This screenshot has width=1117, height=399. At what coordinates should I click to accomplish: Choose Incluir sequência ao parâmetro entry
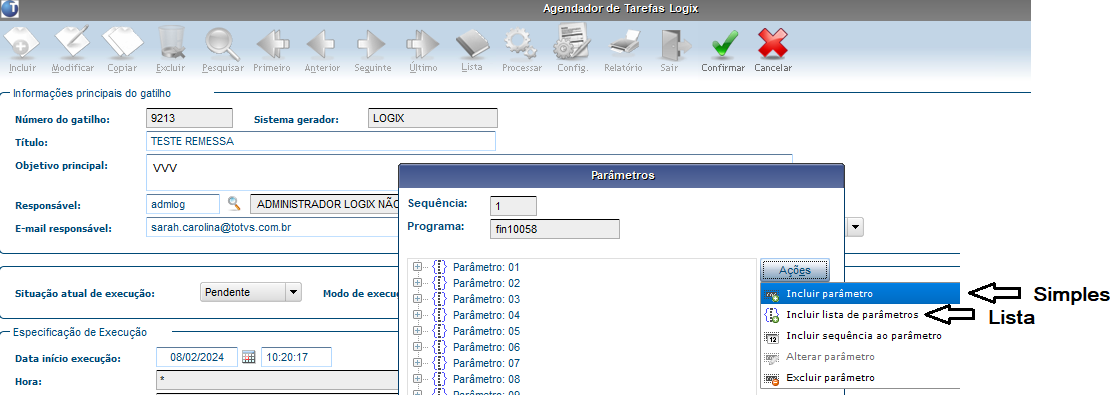click(860, 336)
